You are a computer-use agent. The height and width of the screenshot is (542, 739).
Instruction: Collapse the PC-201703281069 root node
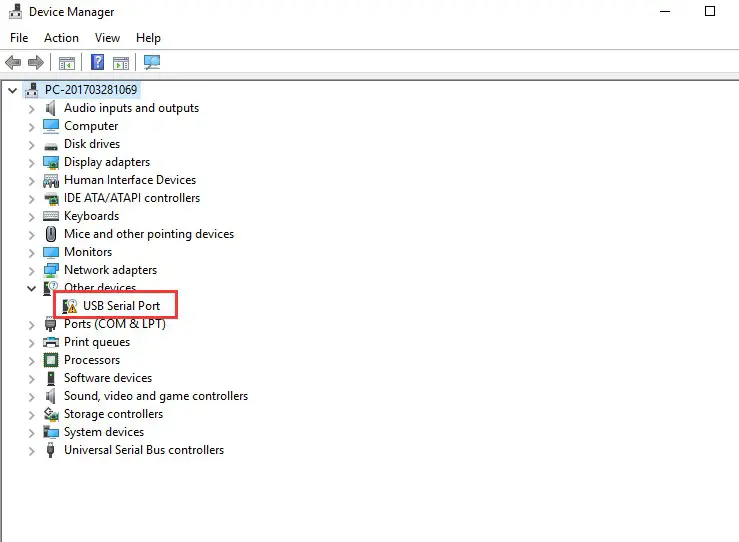coord(13,90)
